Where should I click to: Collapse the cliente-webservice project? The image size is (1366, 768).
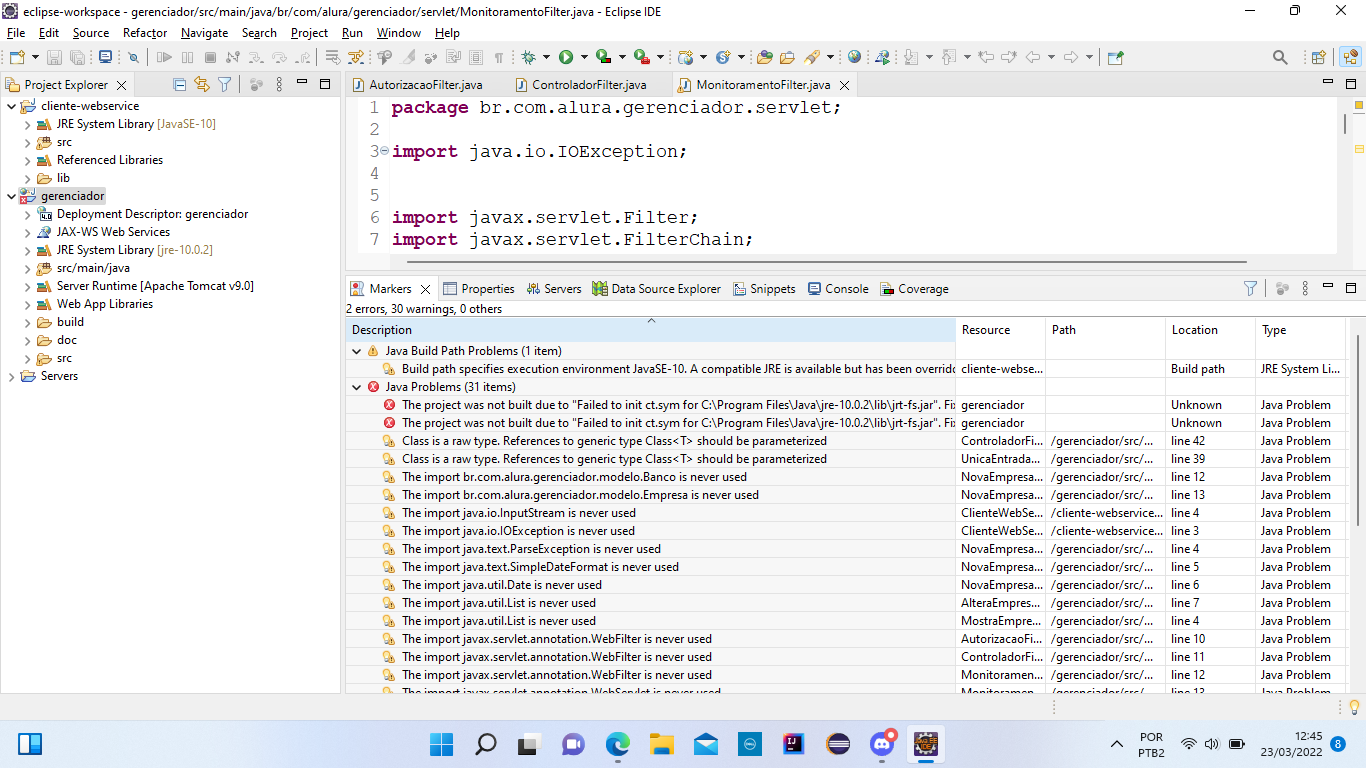click(12, 106)
